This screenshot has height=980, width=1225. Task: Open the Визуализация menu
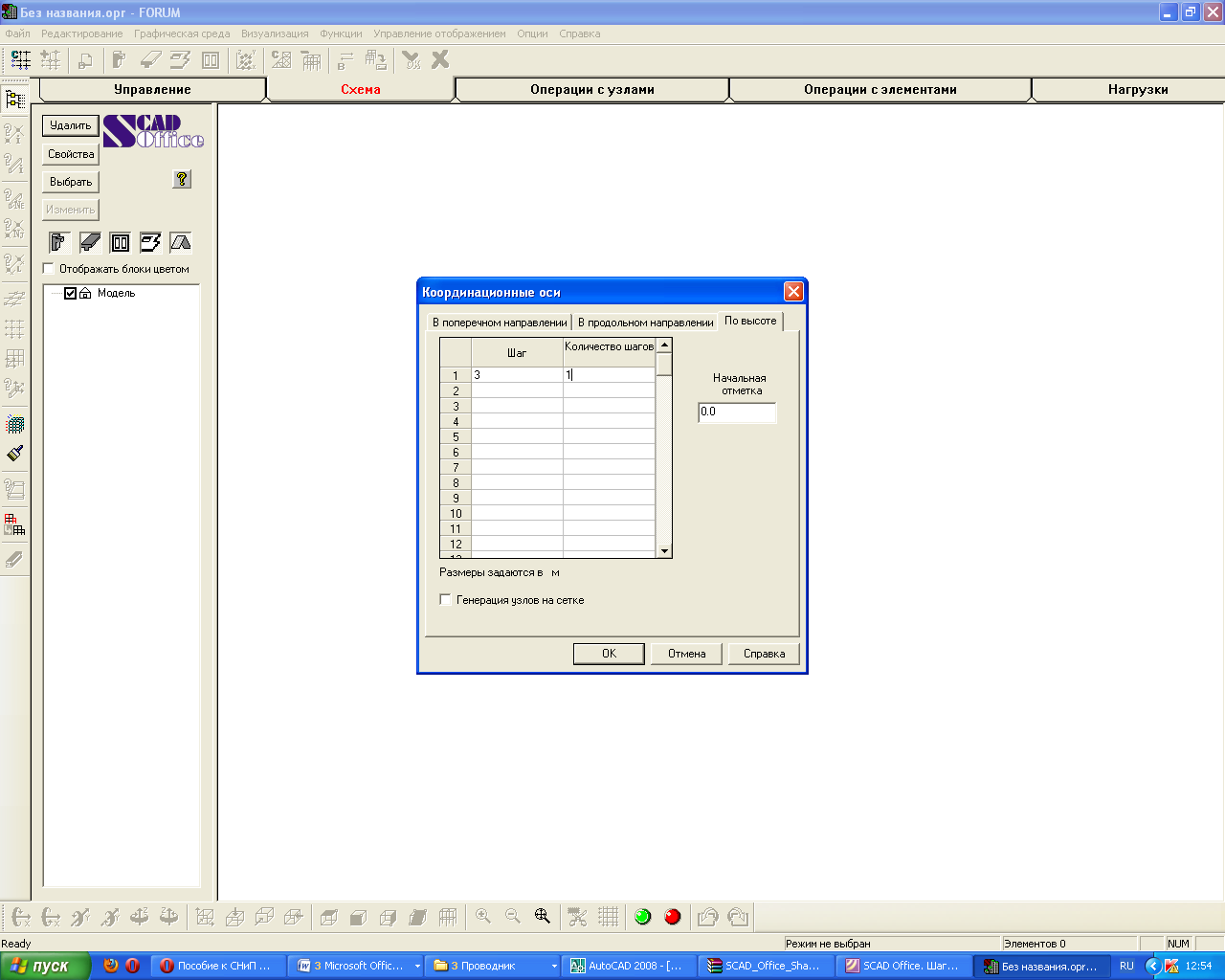(x=275, y=33)
